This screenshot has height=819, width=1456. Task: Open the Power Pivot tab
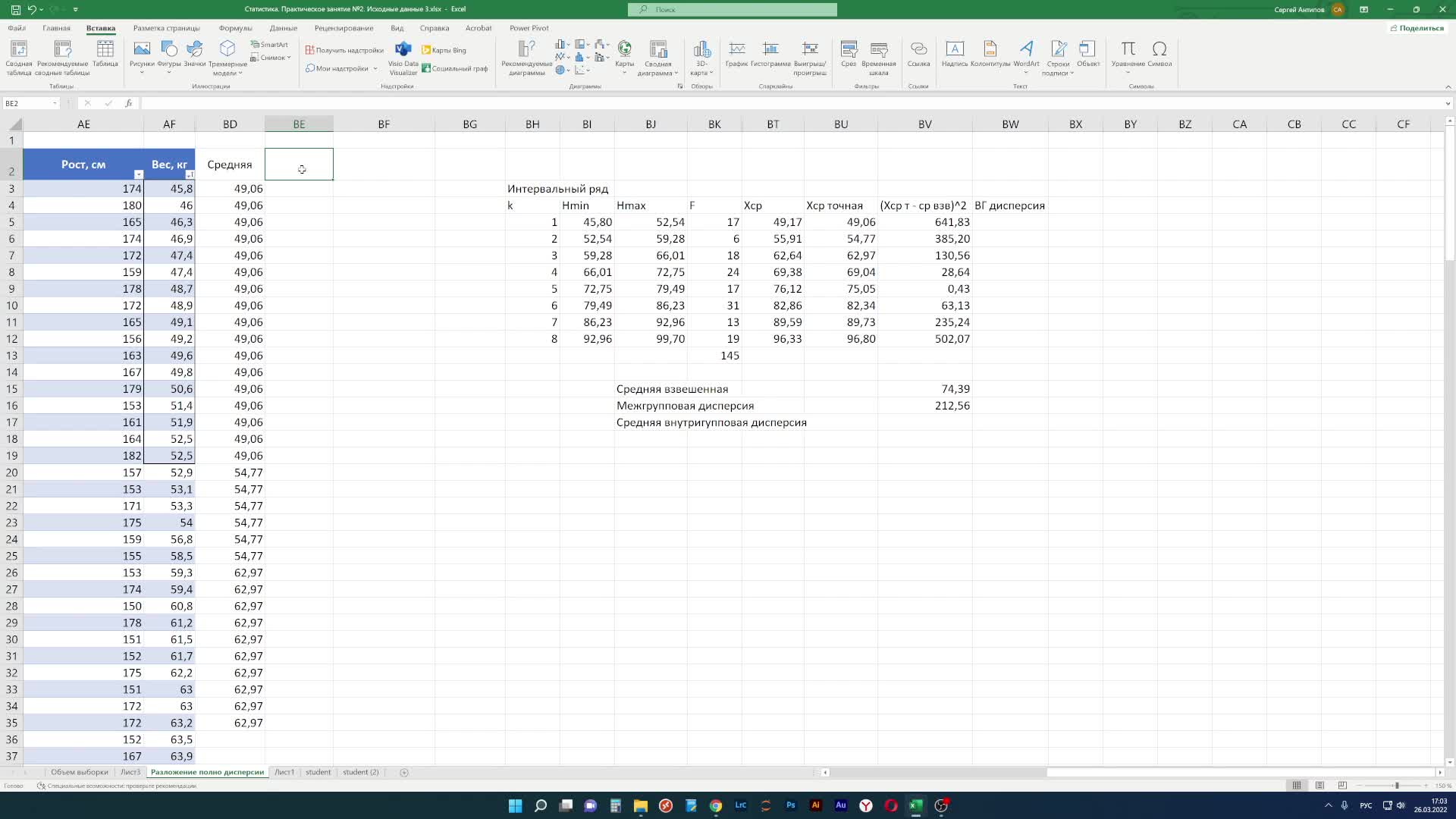click(x=529, y=28)
